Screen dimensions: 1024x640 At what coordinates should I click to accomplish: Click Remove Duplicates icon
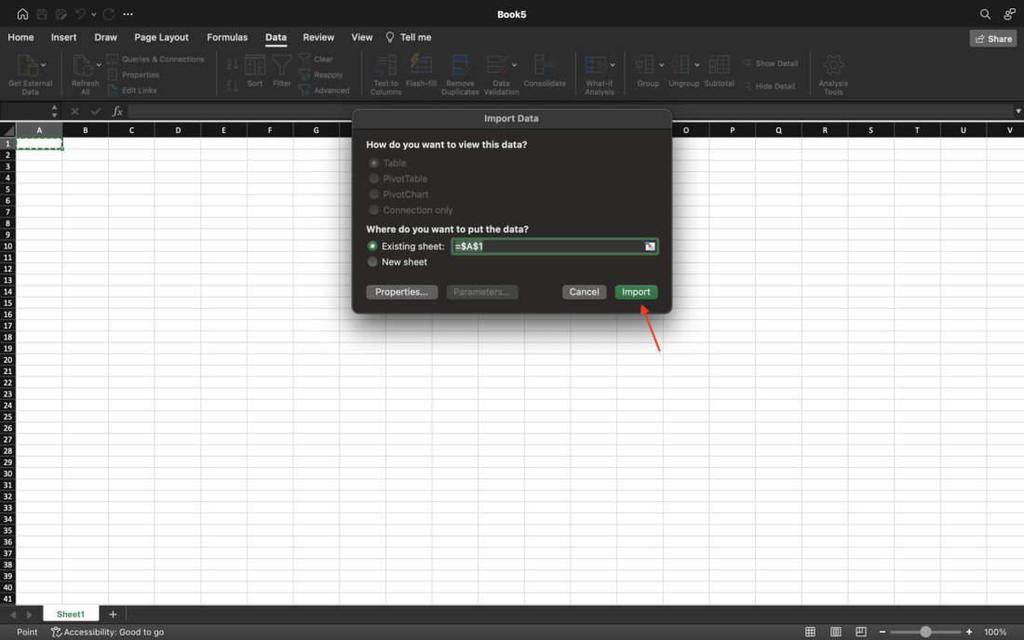pyautogui.click(x=460, y=66)
